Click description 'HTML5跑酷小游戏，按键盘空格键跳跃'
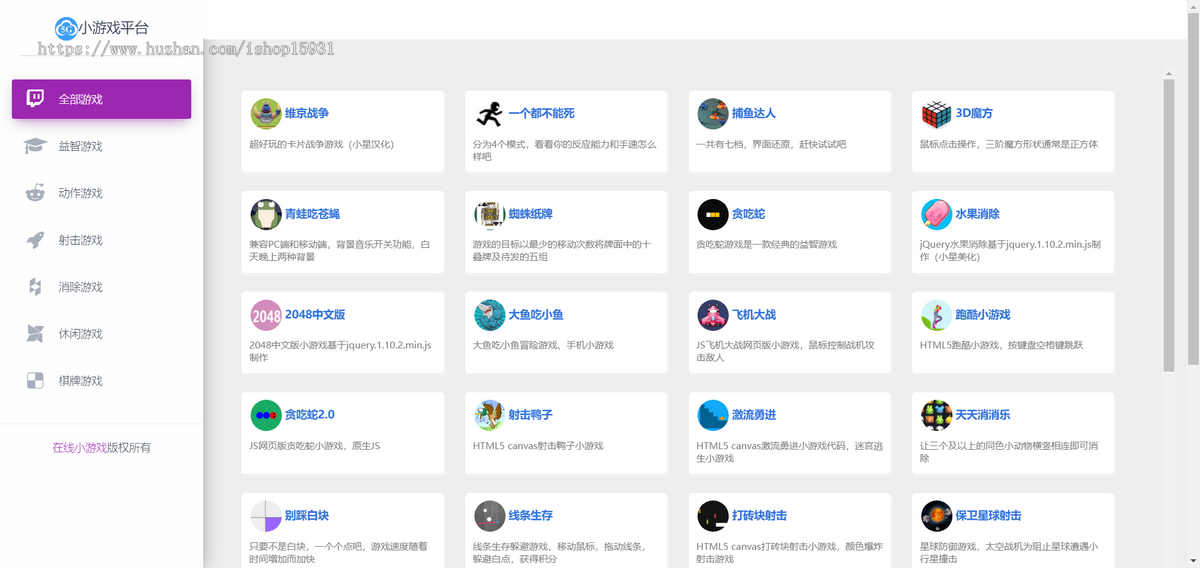The height and width of the screenshot is (568, 1200). (1001, 345)
